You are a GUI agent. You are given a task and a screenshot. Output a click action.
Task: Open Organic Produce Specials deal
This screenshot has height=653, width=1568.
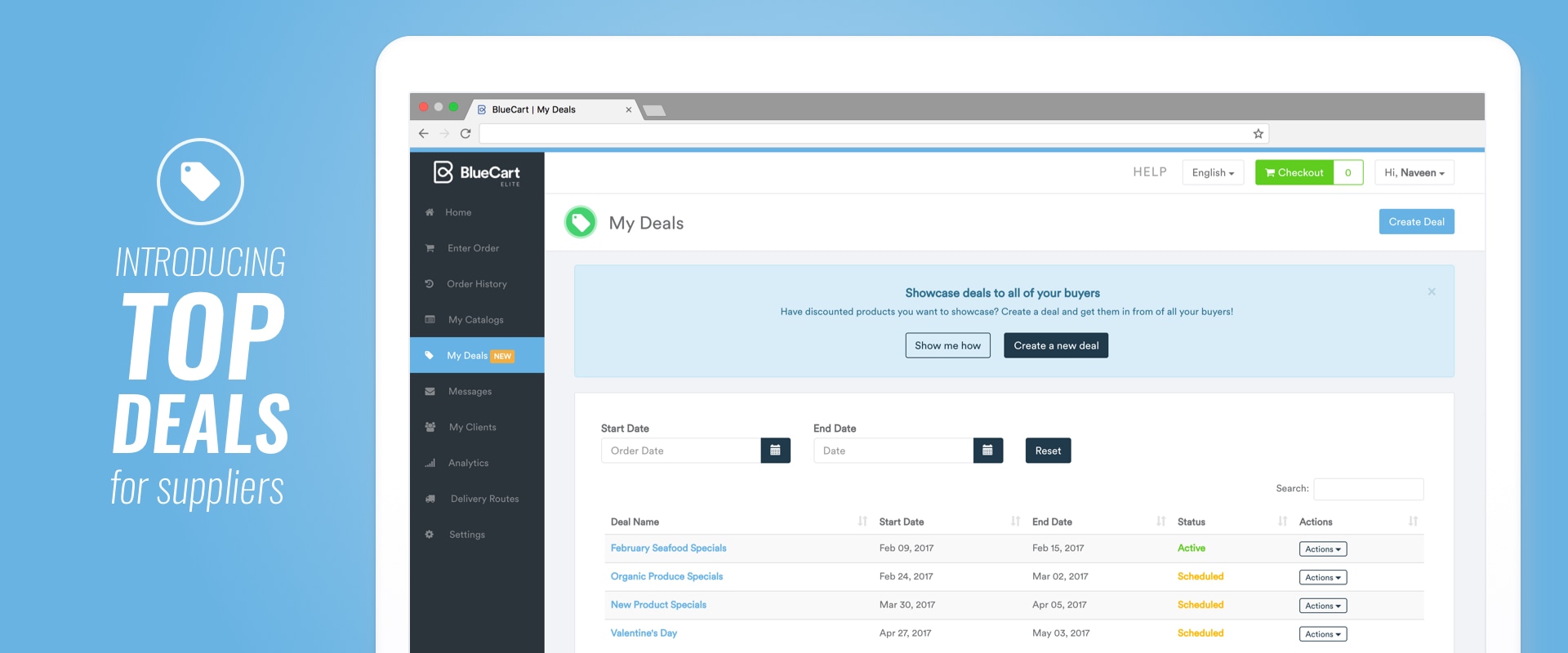666,576
